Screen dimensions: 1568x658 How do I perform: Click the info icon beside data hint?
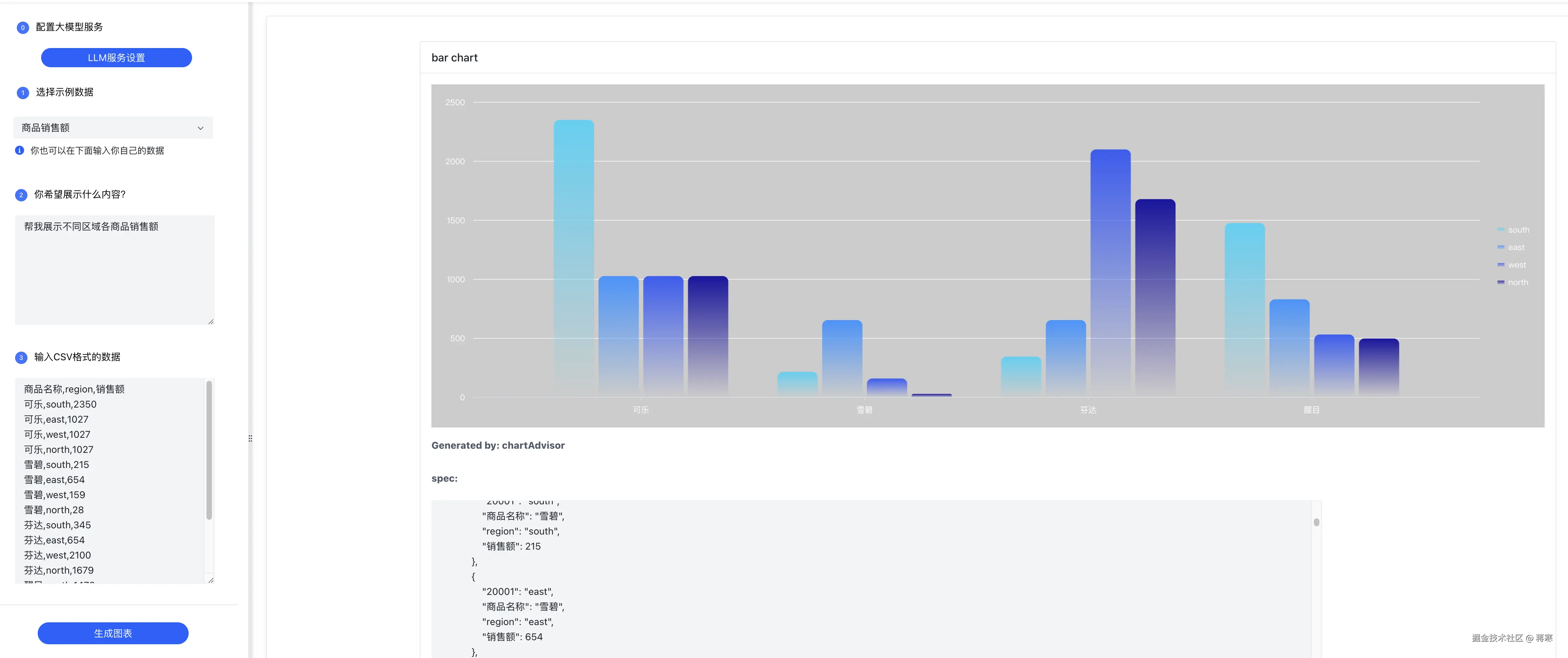click(20, 150)
